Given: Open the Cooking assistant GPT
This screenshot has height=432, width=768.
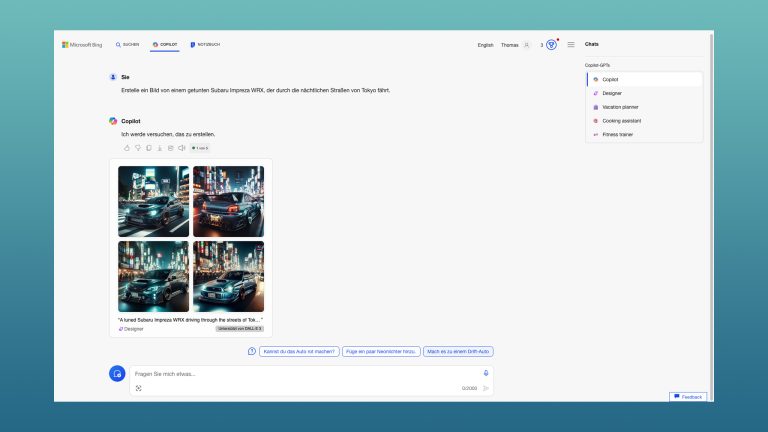Looking at the screenshot, I should click(621, 120).
